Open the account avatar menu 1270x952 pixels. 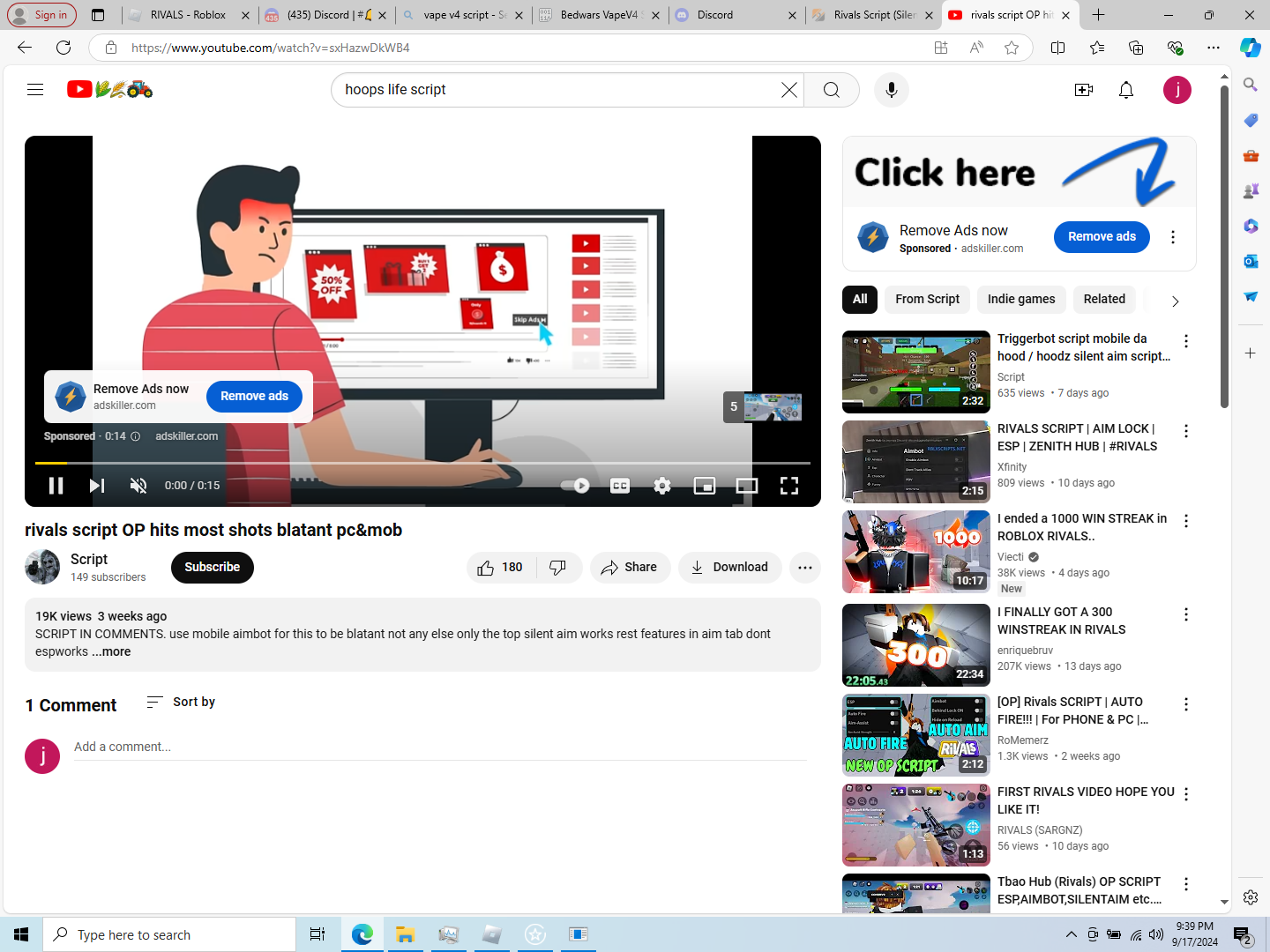(1177, 90)
